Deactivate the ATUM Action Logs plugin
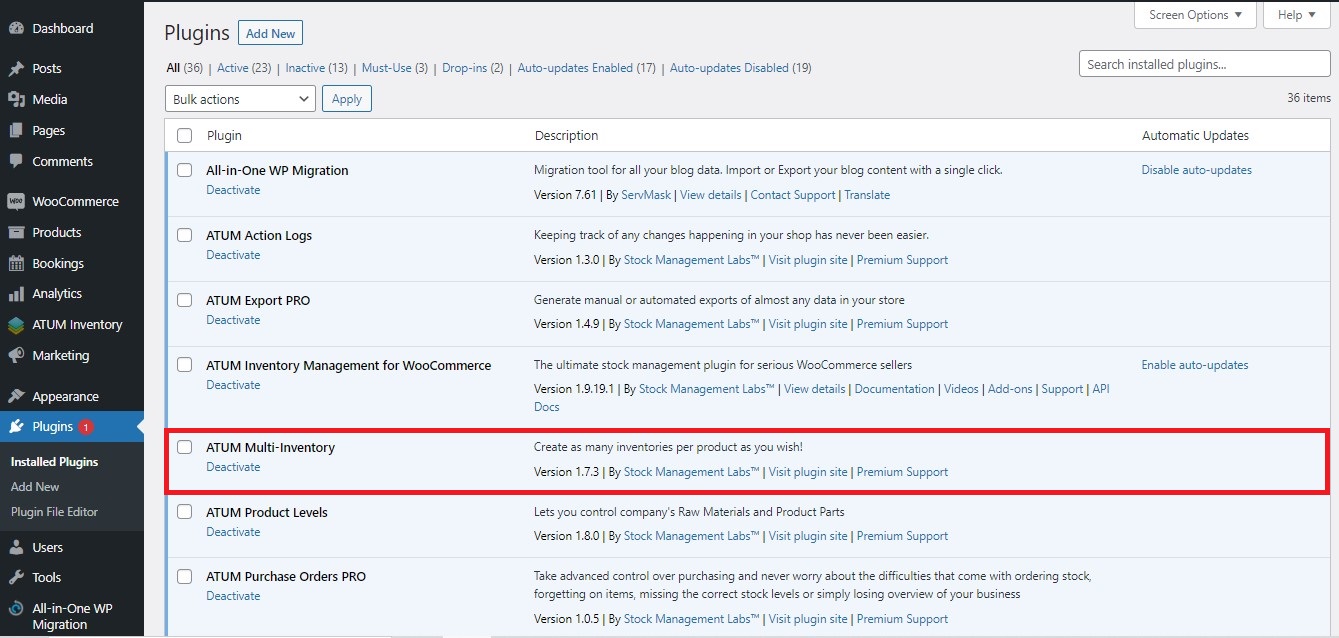 [x=233, y=255]
